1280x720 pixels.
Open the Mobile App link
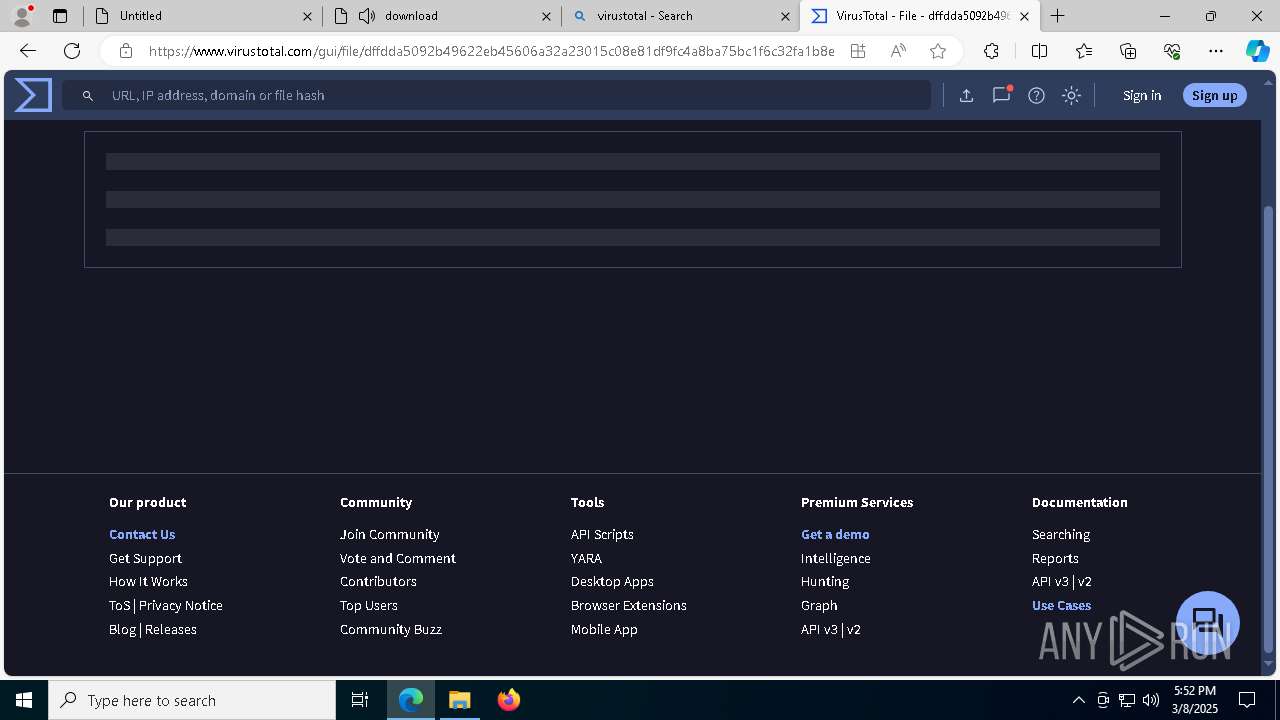[604, 630]
